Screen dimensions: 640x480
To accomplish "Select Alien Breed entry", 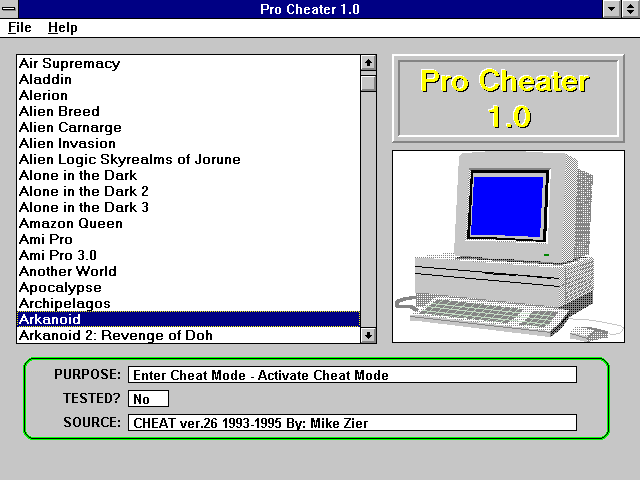I will (x=59, y=111).
